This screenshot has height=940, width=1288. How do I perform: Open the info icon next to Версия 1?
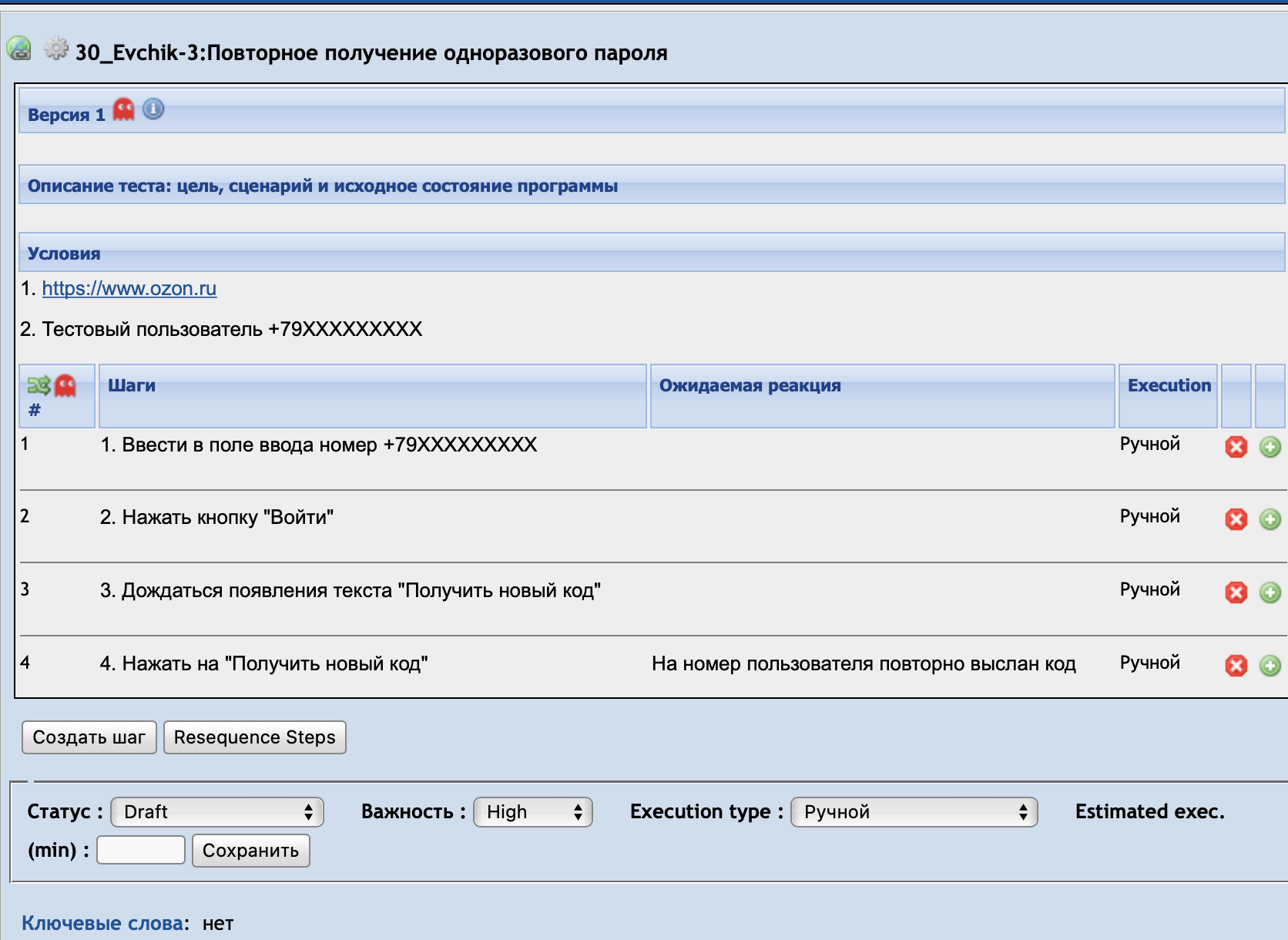tap(153, 109)
